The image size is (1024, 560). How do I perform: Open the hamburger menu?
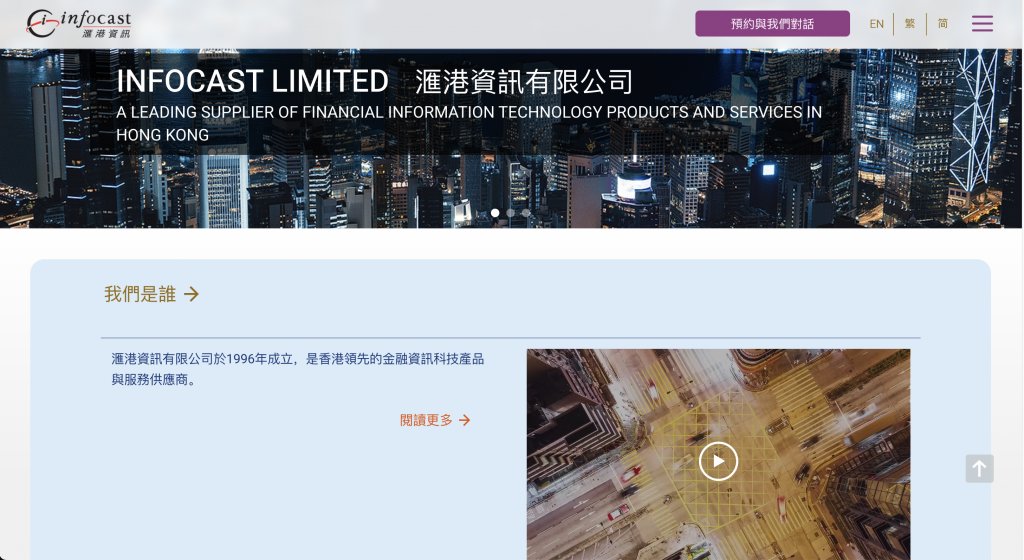[x=982, y=23]
